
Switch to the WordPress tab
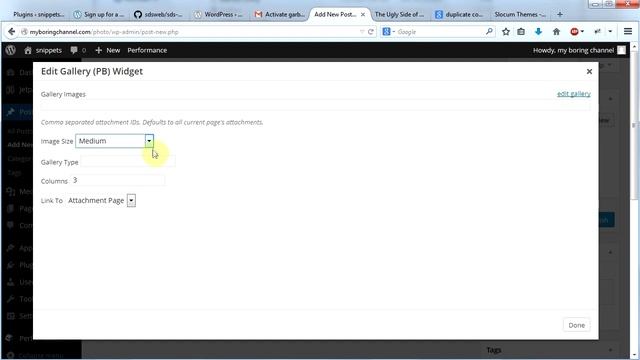point(219,14)
